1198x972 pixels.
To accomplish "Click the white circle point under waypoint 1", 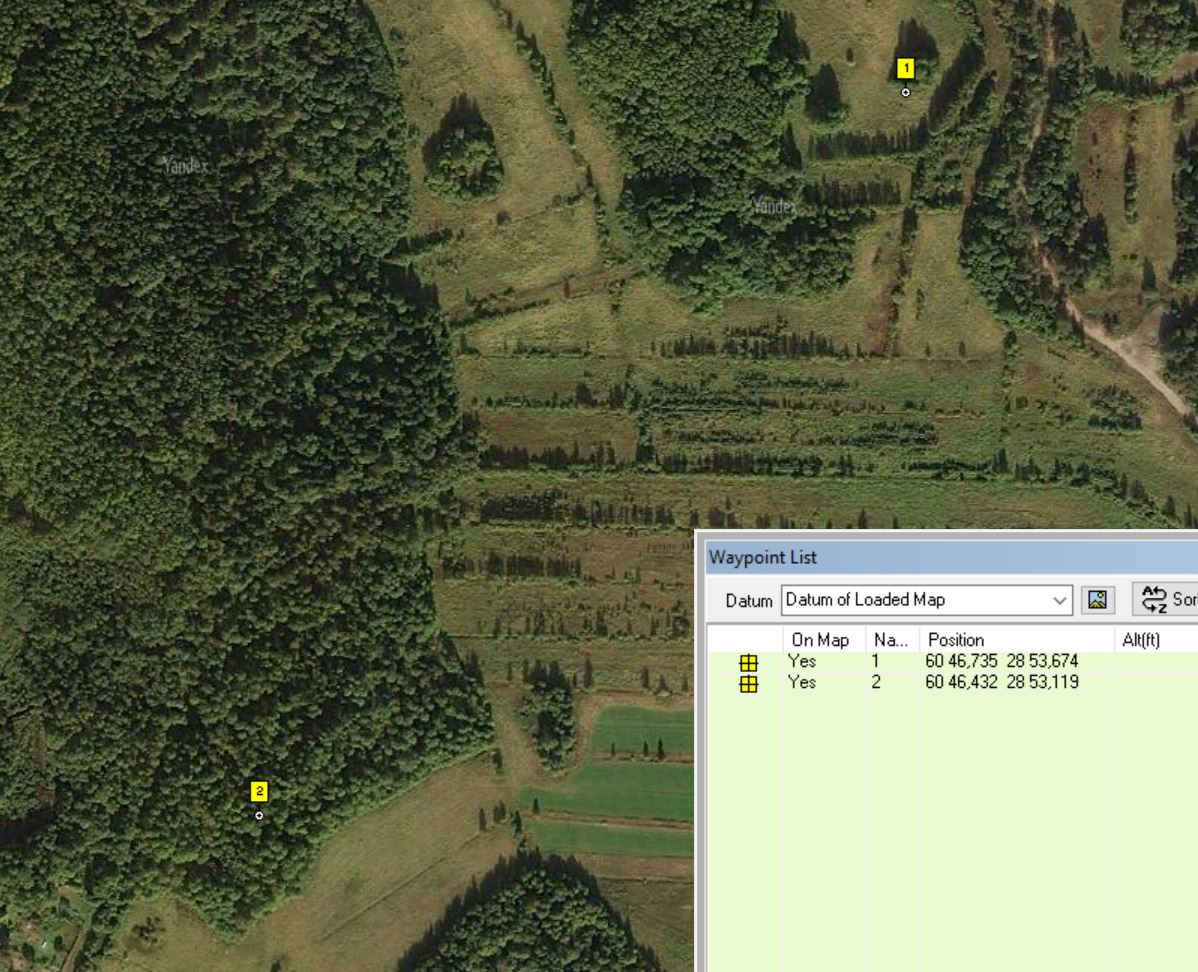I will (906, 93).
